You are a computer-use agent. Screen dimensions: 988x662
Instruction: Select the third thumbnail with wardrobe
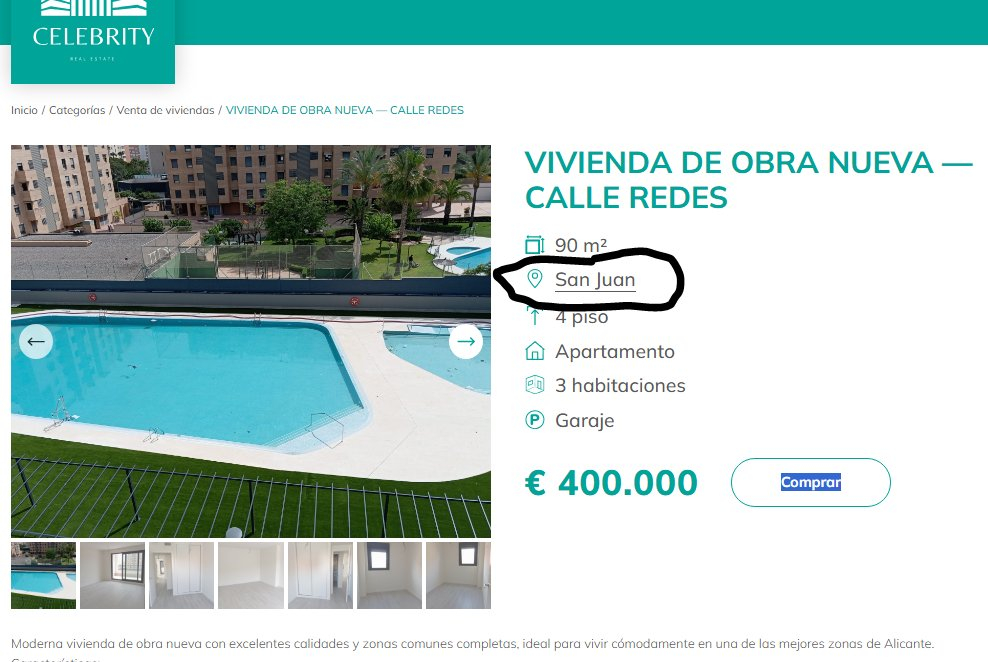point(181,575)
